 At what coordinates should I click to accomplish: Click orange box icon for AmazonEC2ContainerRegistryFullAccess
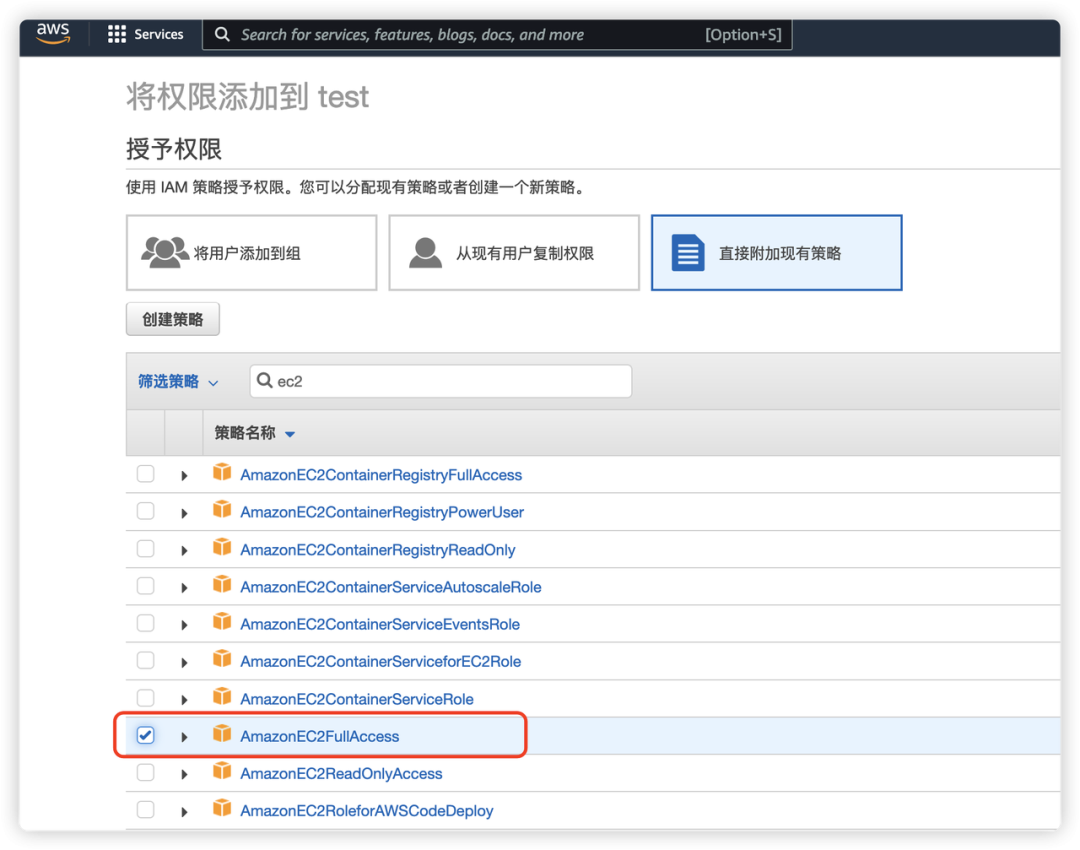(x=222, y=472)
